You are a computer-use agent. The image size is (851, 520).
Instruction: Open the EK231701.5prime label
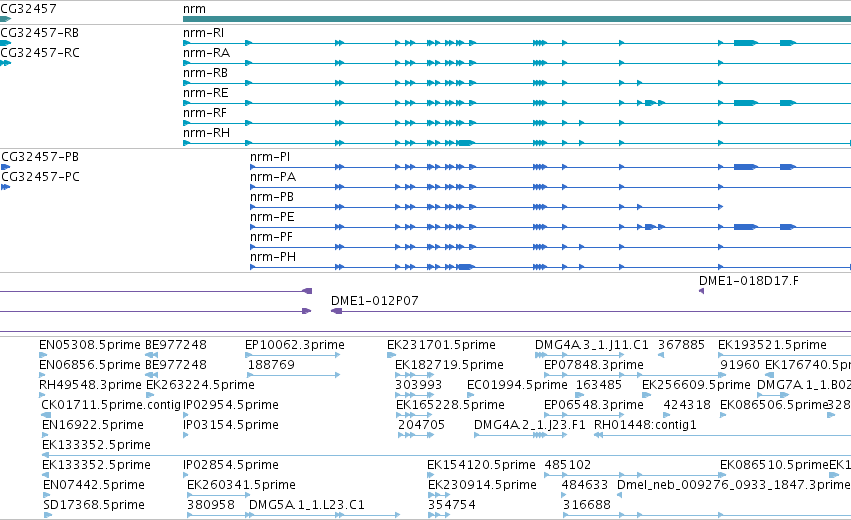441,345
